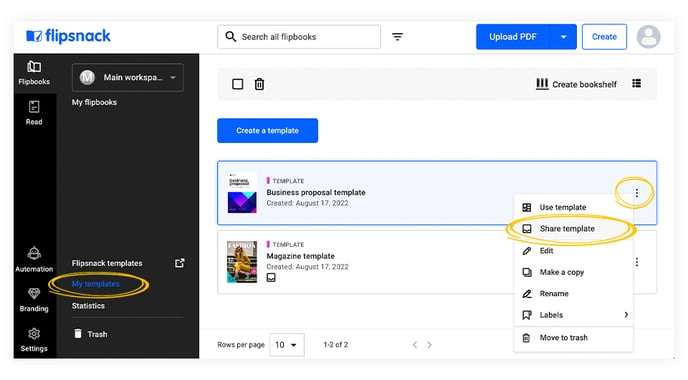The height and width of the screenshot is (380, 688).
Task: Open the search filter options icon
Action: click(397, 37)
